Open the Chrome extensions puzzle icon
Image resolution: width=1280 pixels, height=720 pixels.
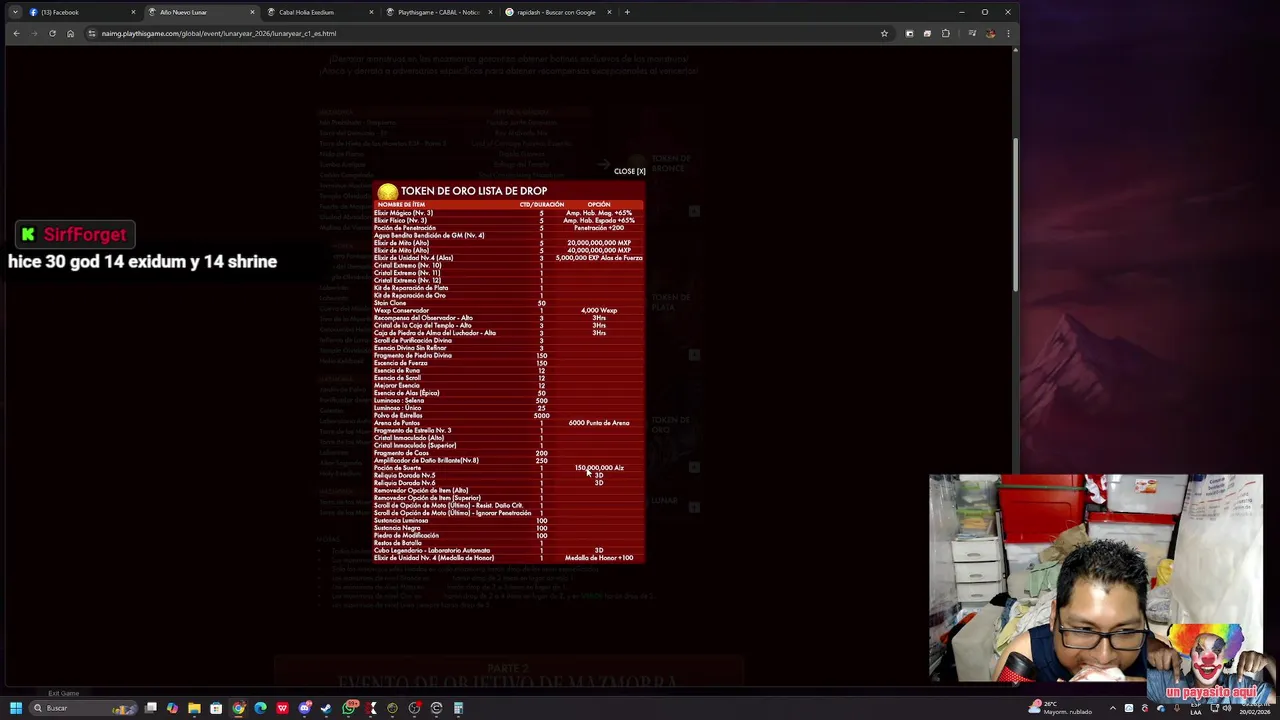pyautogui.click(x=946, y=33)
